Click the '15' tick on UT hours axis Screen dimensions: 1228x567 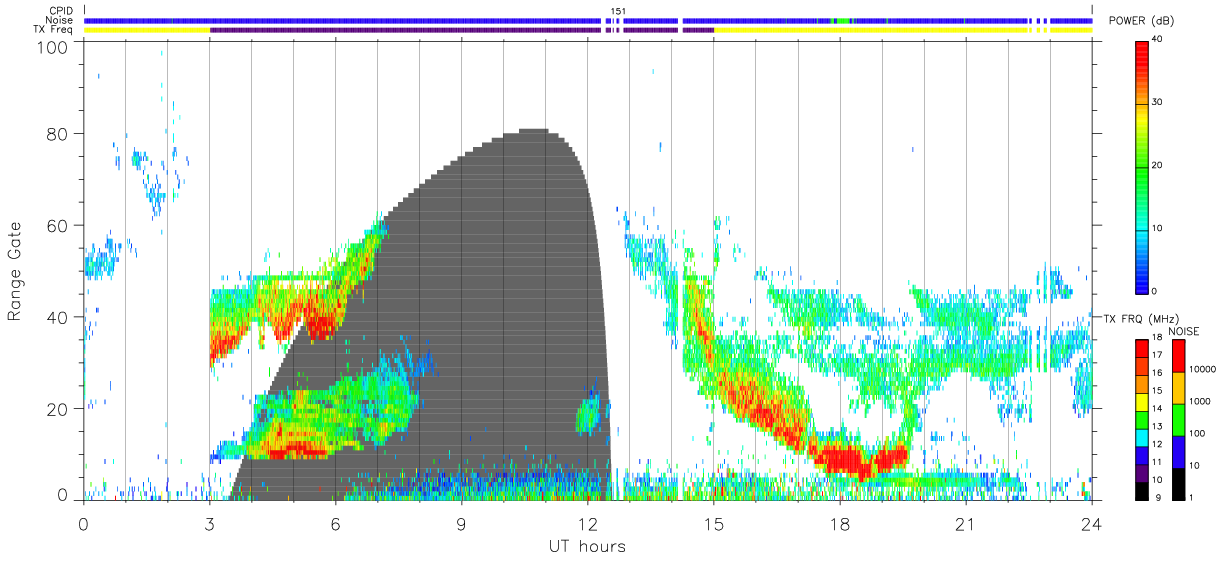coord(714,523)
